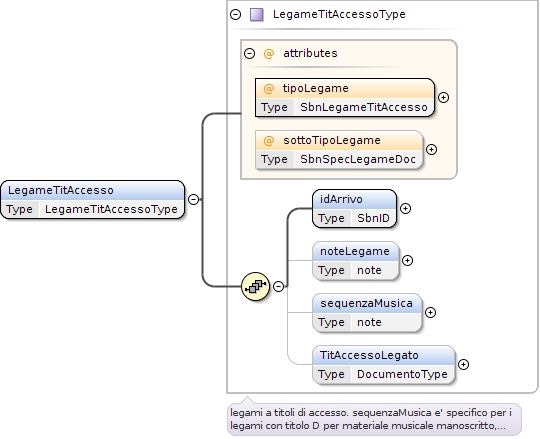This screenshot has width=540, height=439.
Task: Click the @ icon on tipoLegame
Action: point(269,88)
